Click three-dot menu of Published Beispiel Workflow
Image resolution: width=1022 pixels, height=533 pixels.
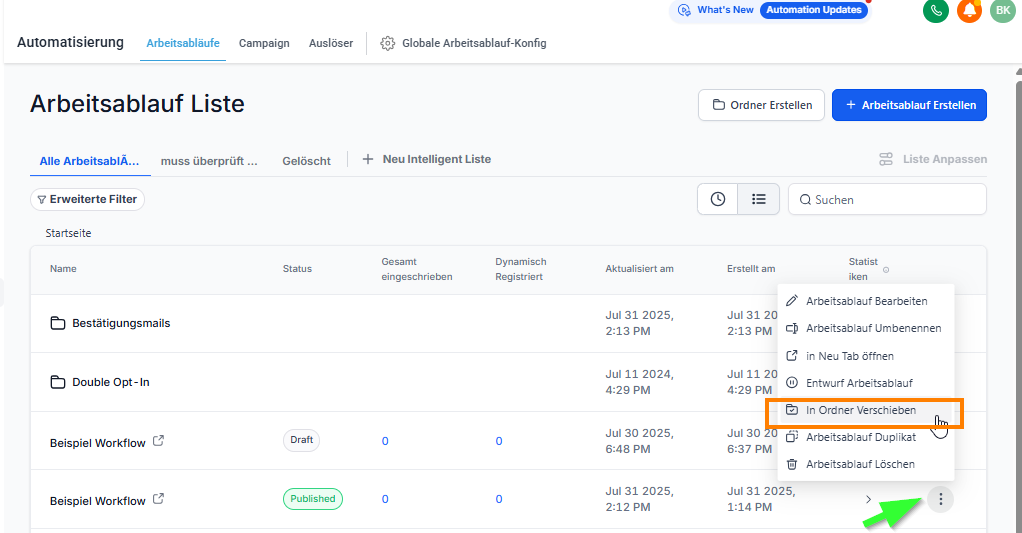(941, 500)
